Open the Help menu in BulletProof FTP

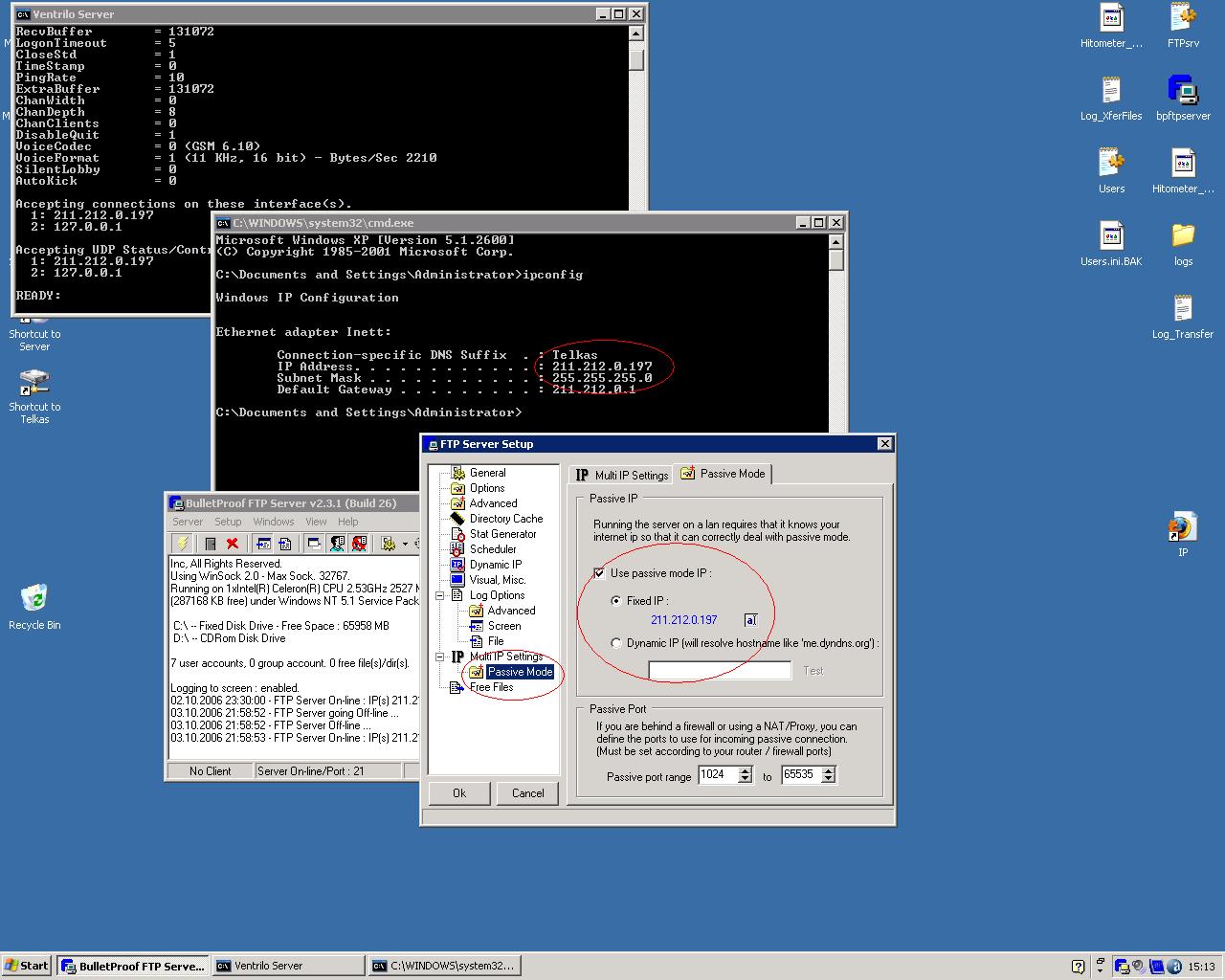(348, 522)
